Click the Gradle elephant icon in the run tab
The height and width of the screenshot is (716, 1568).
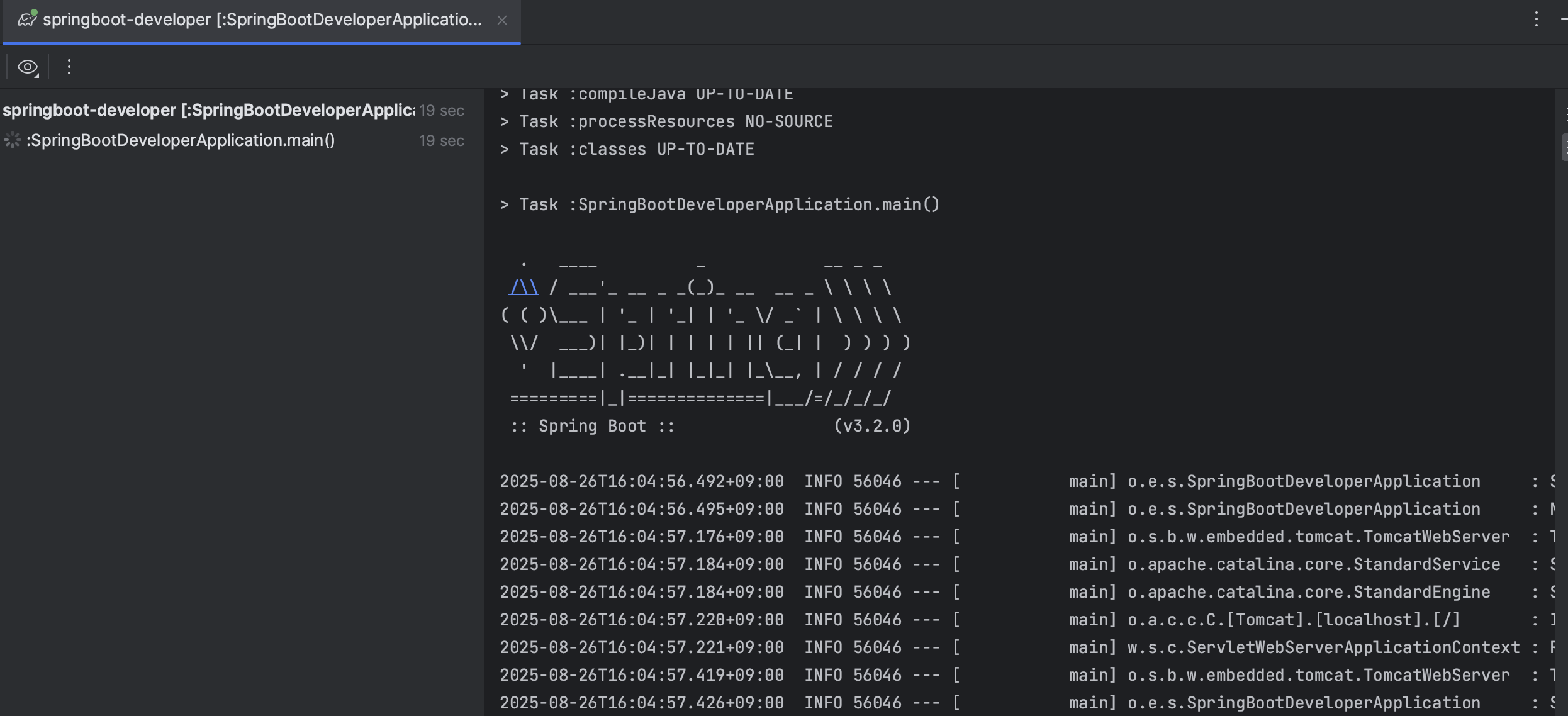pyautogui.click(x=27, y=19)
